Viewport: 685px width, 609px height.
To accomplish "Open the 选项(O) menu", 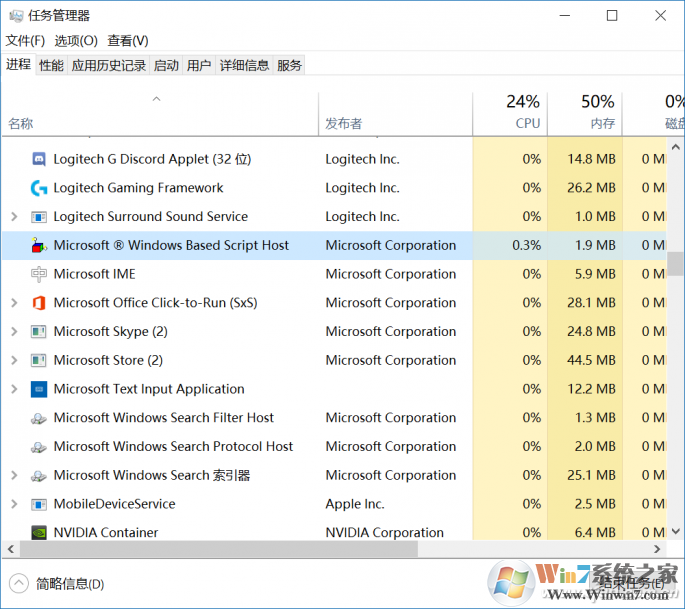I will tap(76, 41).
